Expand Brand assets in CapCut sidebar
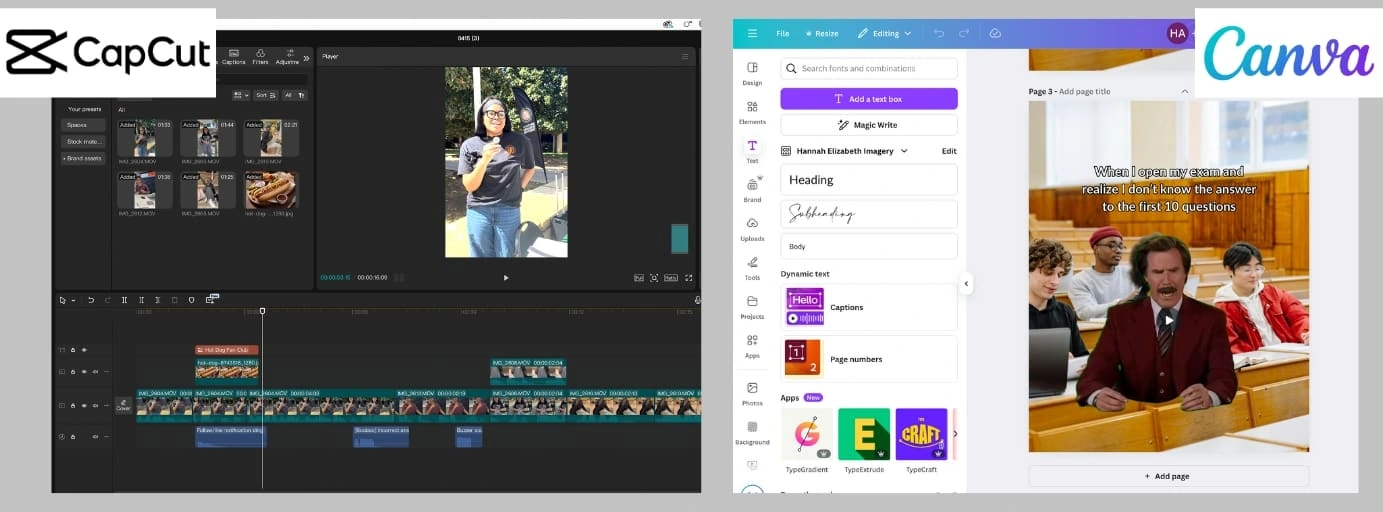 click(x=83, y=158)
